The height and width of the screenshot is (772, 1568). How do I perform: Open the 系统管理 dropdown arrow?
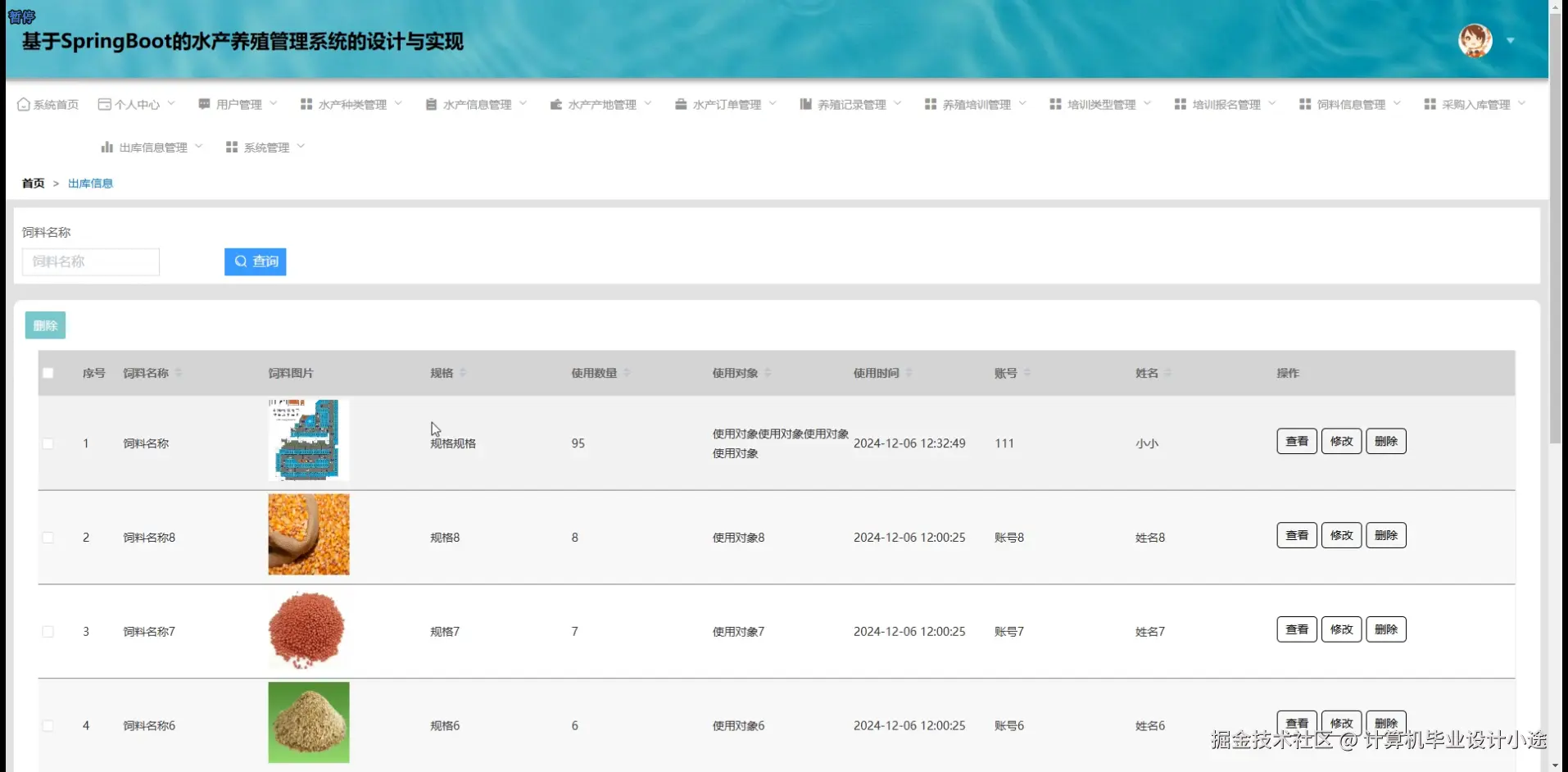click(x=301, y=146)
